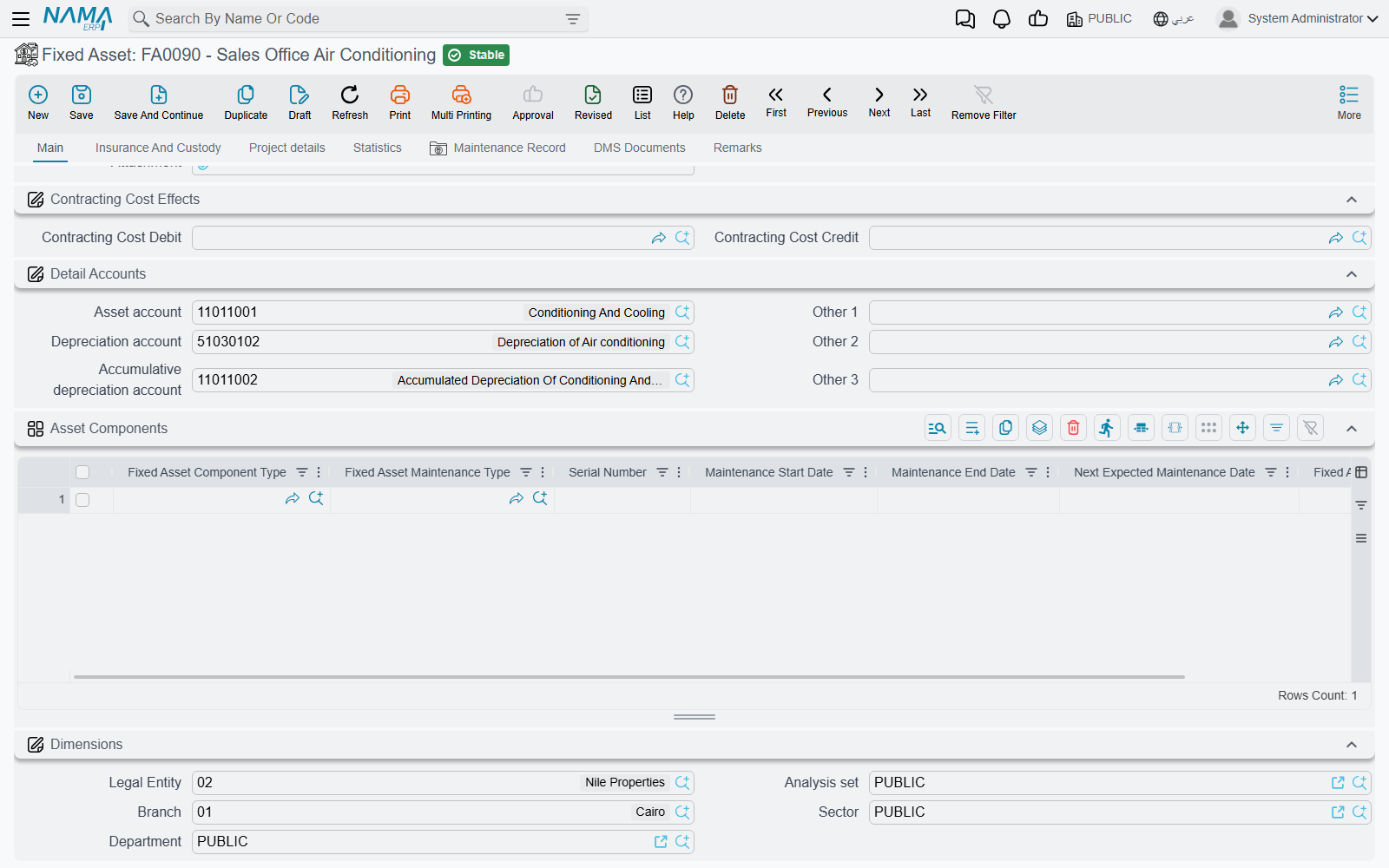1389x868 pixels.
Task: Go to Previous record
Action: point(827,102)
